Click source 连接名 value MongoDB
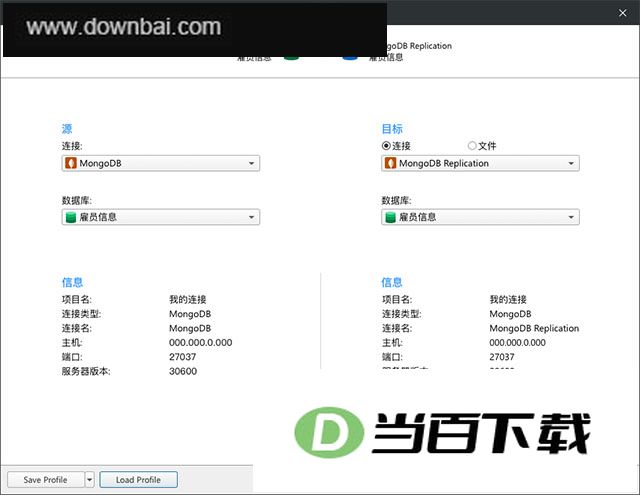 coord(190,328)
